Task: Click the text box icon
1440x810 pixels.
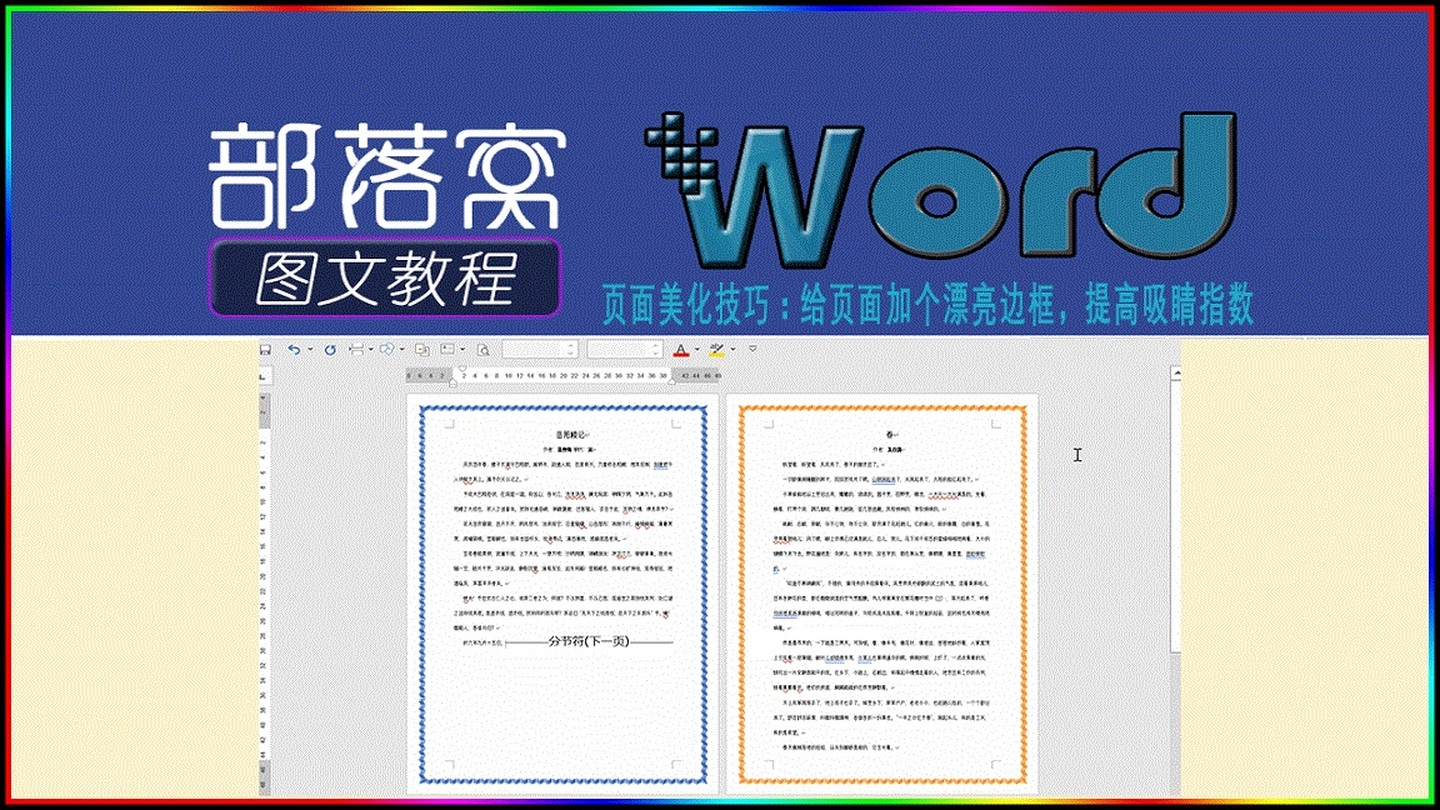Action: coord(447,350)
